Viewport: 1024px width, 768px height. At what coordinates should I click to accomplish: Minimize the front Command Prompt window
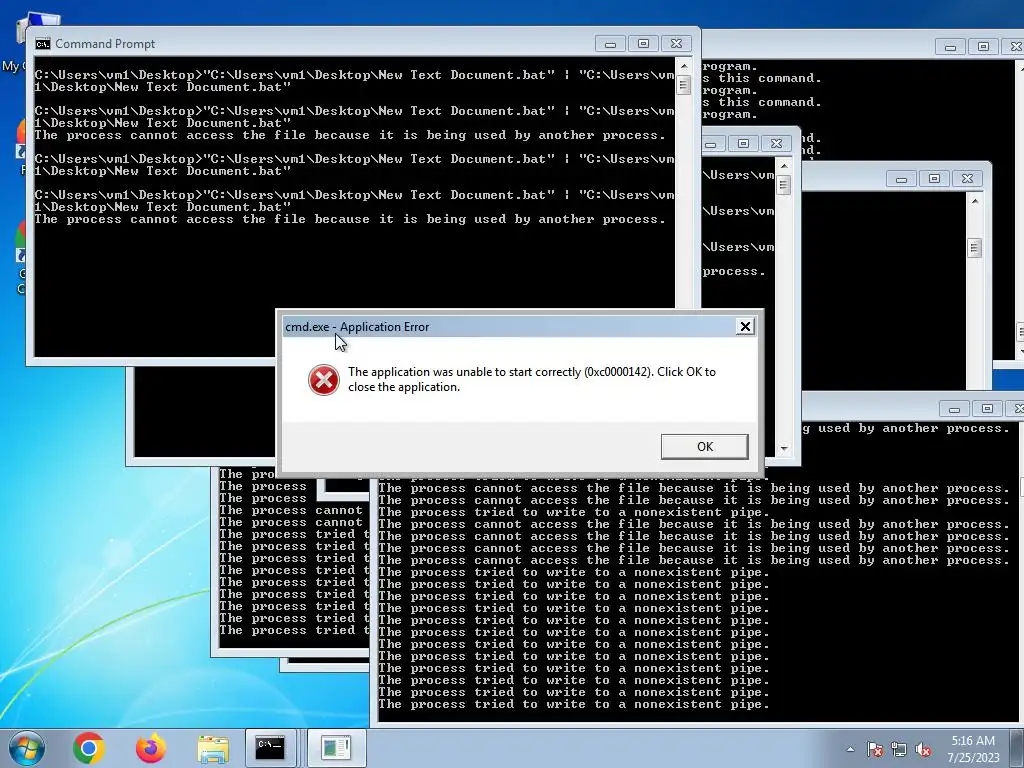click(610, 44)
